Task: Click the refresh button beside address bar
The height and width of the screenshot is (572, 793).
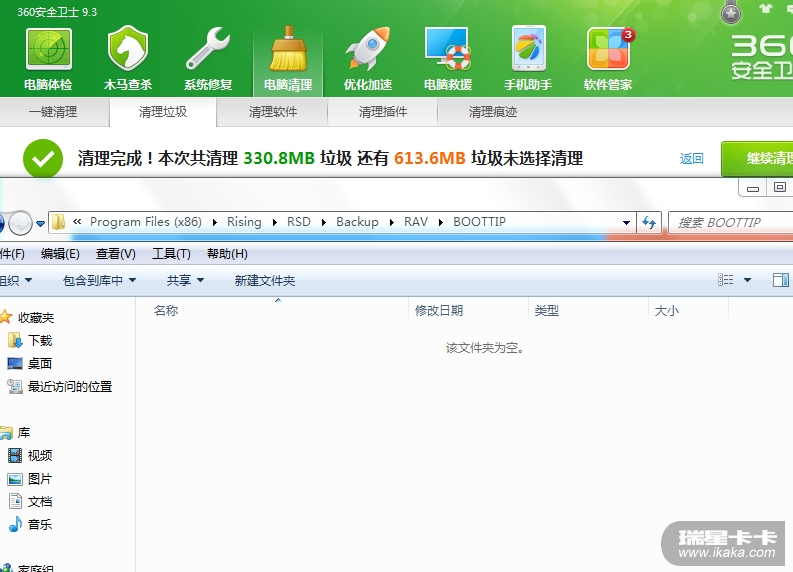Action: coord(649,223)
